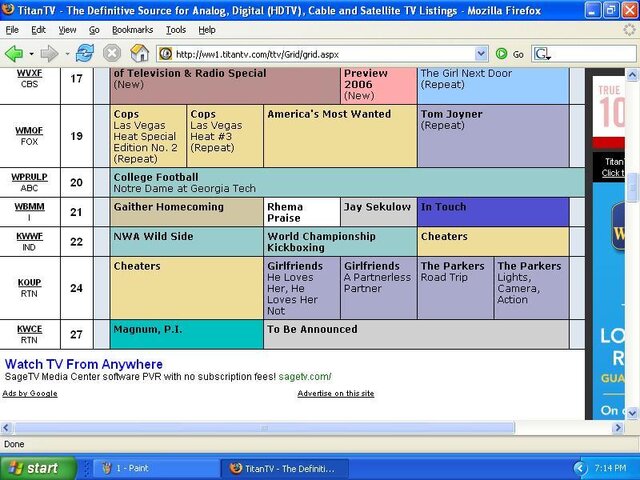Image resolution: width=640 pixels, height=480 pixels.
Task: Click the green Go button
Action: point(510,54)
